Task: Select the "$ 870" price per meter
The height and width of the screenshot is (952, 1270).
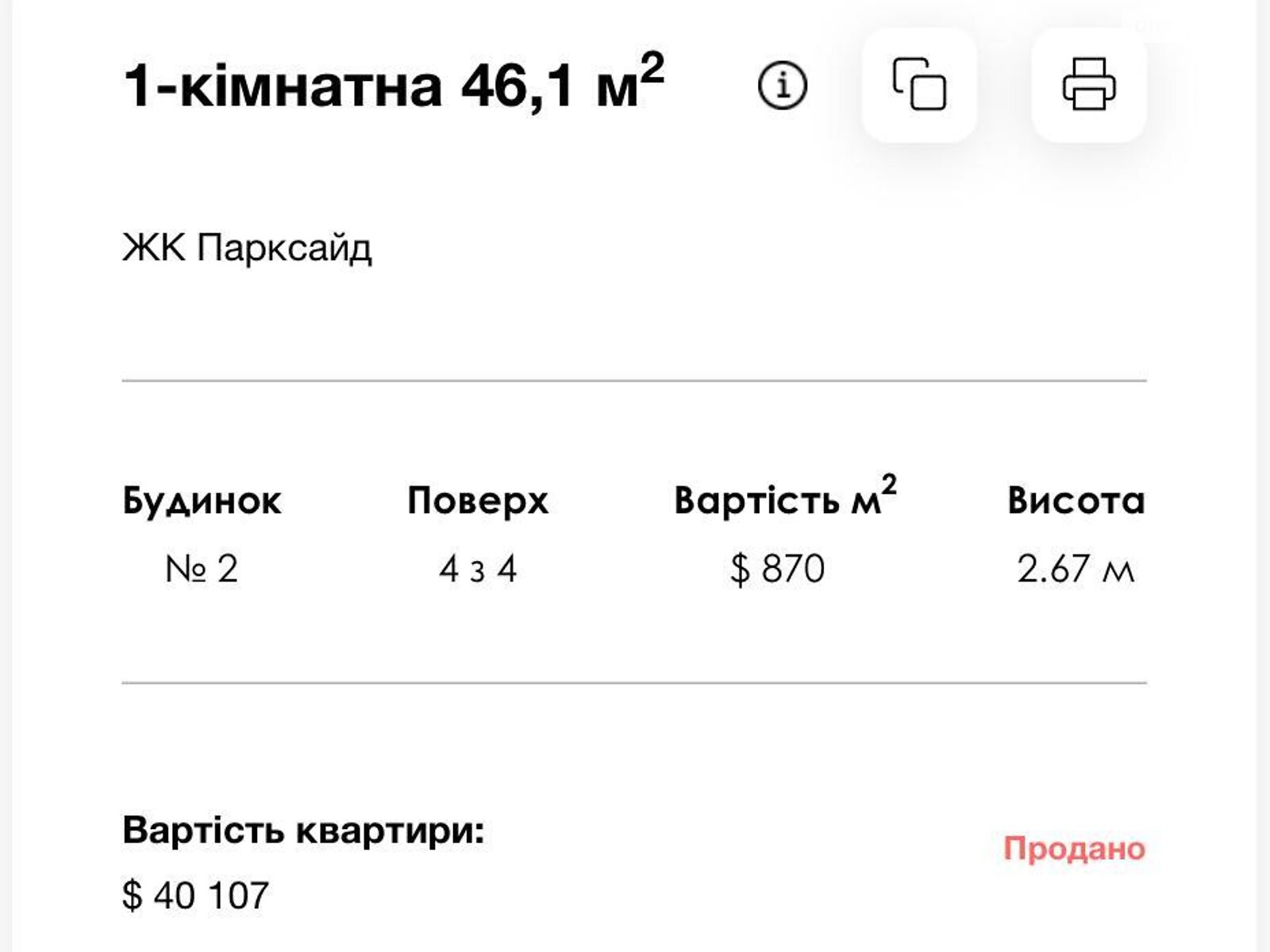Action: [x=778, y=569]
